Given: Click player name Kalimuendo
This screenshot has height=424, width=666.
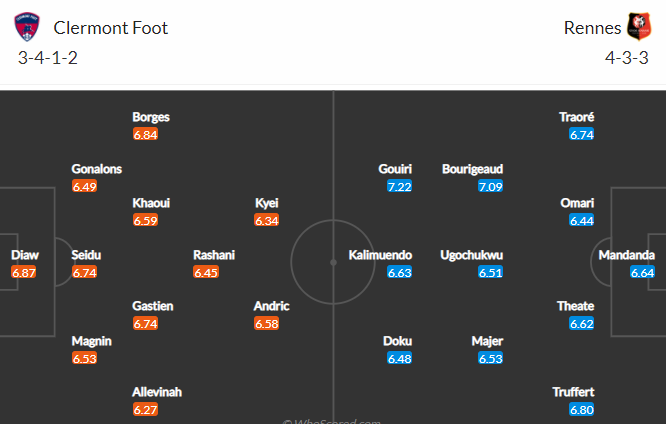Looking at the screenshot, I should tap(380, 255).
